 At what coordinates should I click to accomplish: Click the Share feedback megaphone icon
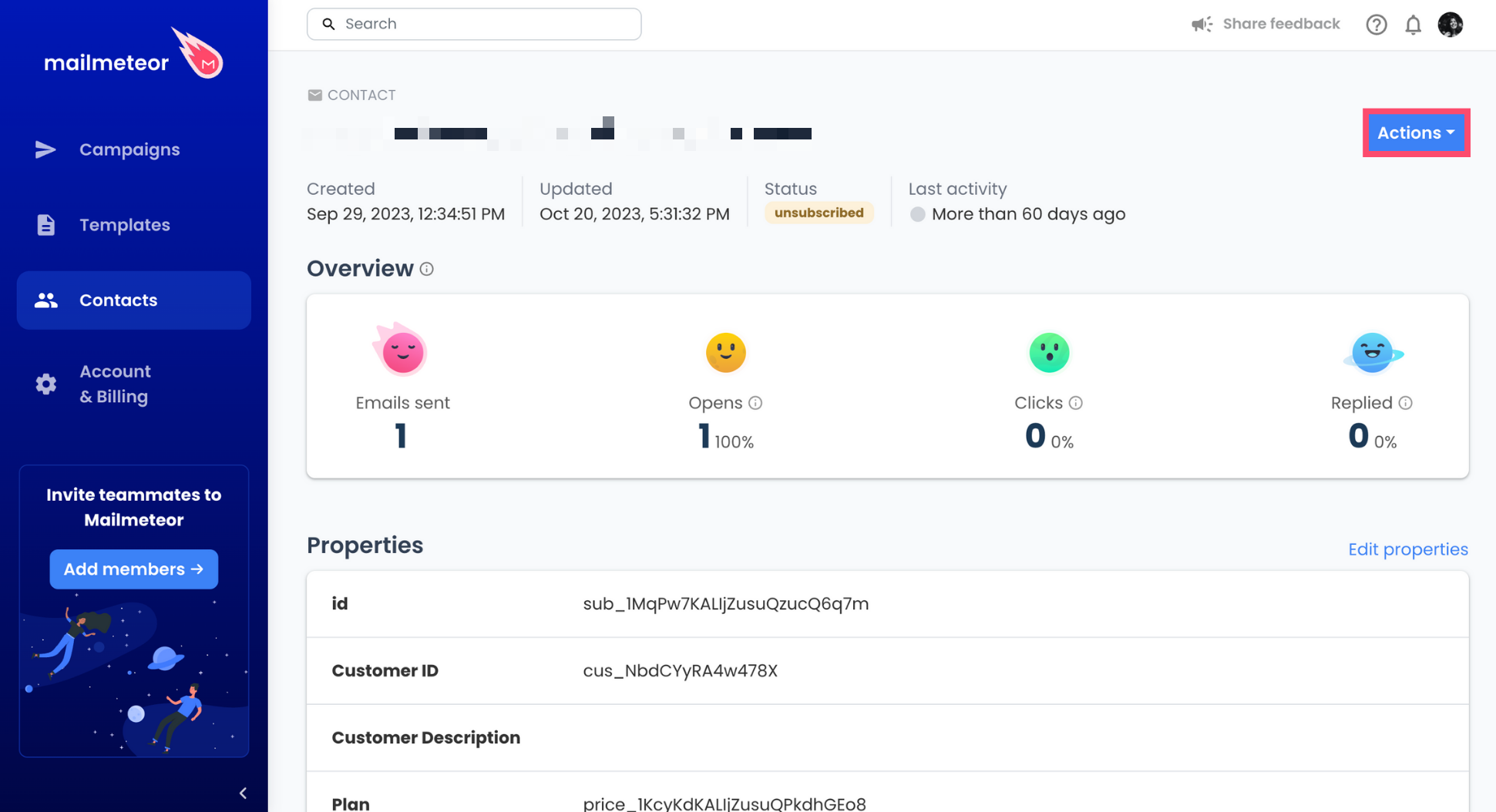1202,24
